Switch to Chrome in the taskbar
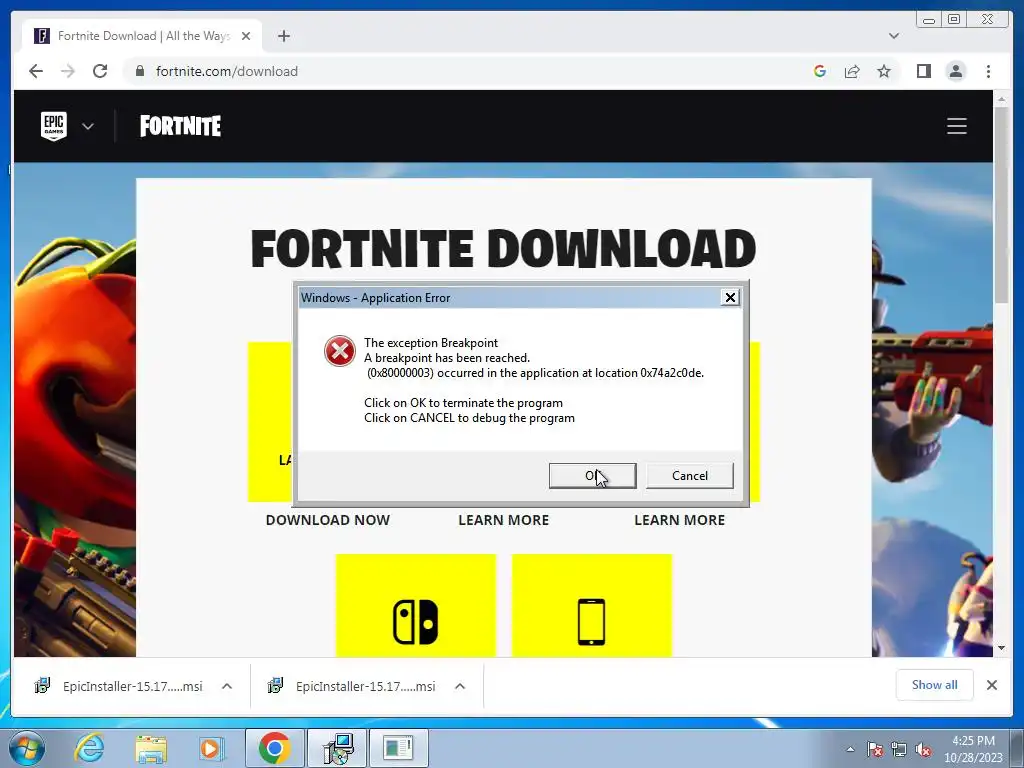This screenshot has width=1024, height=768. point(274,748)
